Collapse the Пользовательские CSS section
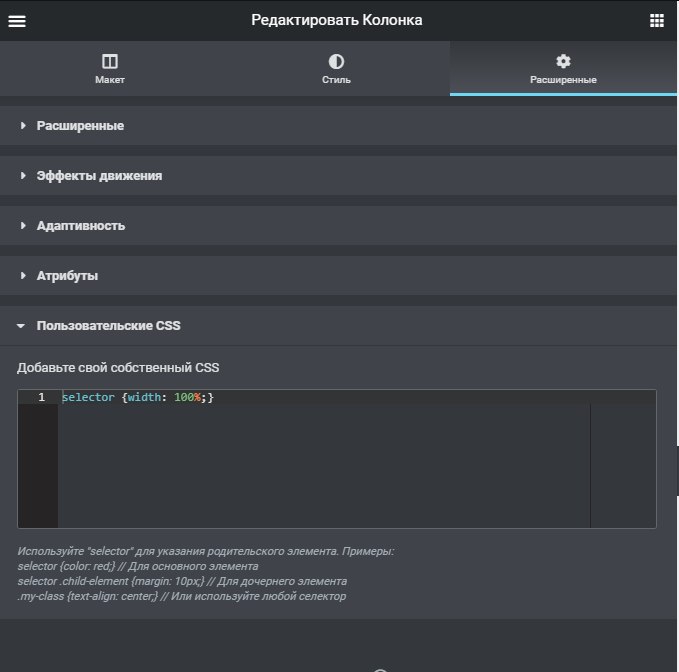 pyautogui.click(x=338, y=326)
